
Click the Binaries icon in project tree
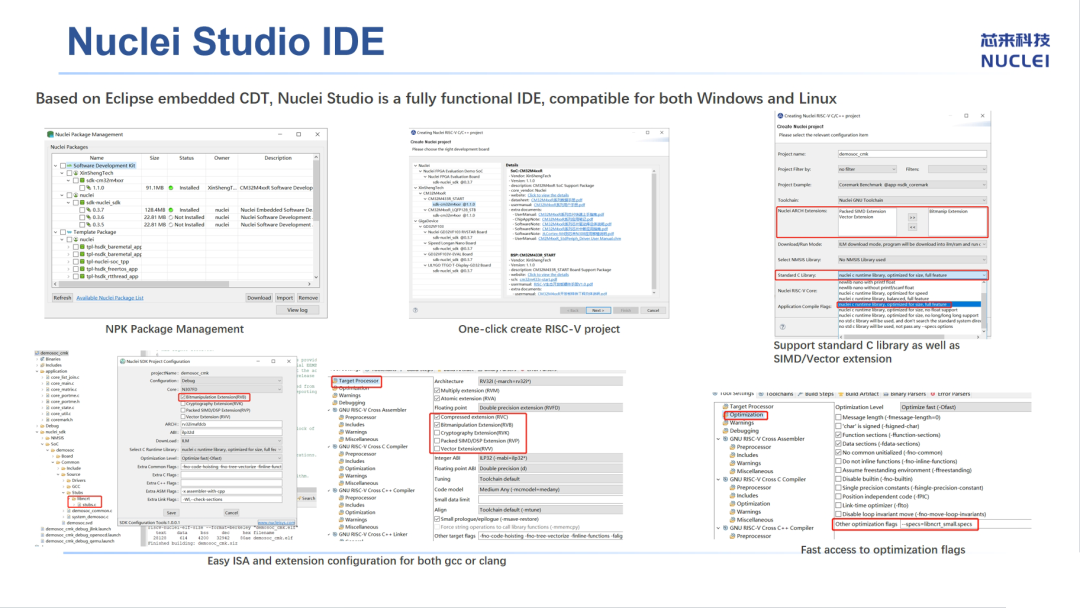(43, 359)
